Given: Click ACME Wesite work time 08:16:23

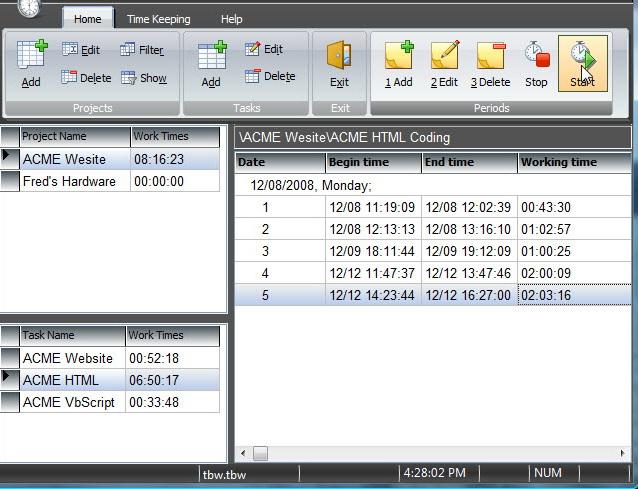Looking at the screenshot, I should pyautogui.click(x=175, y=159).
